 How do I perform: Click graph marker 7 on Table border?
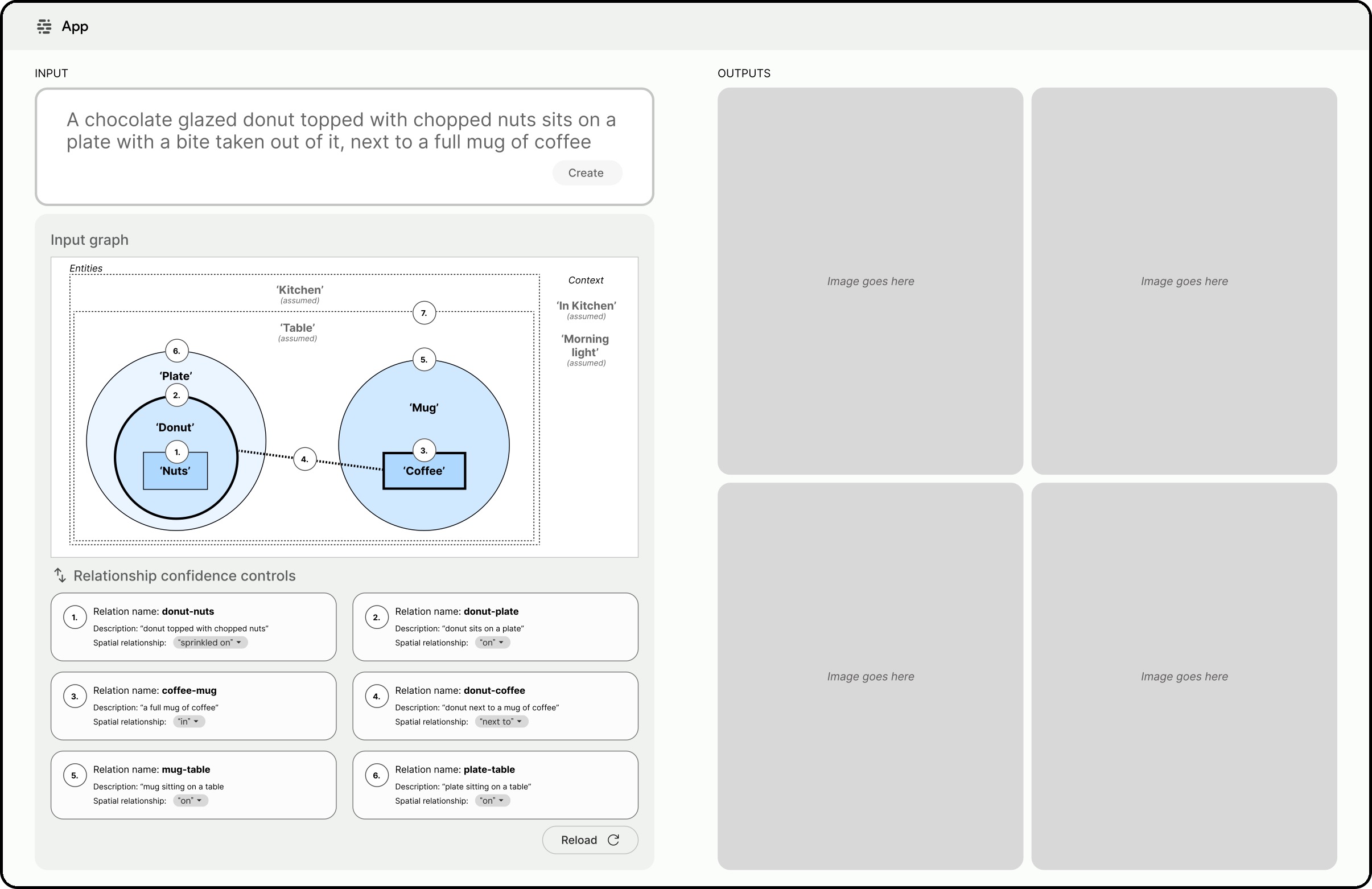[x=424, y=313]
